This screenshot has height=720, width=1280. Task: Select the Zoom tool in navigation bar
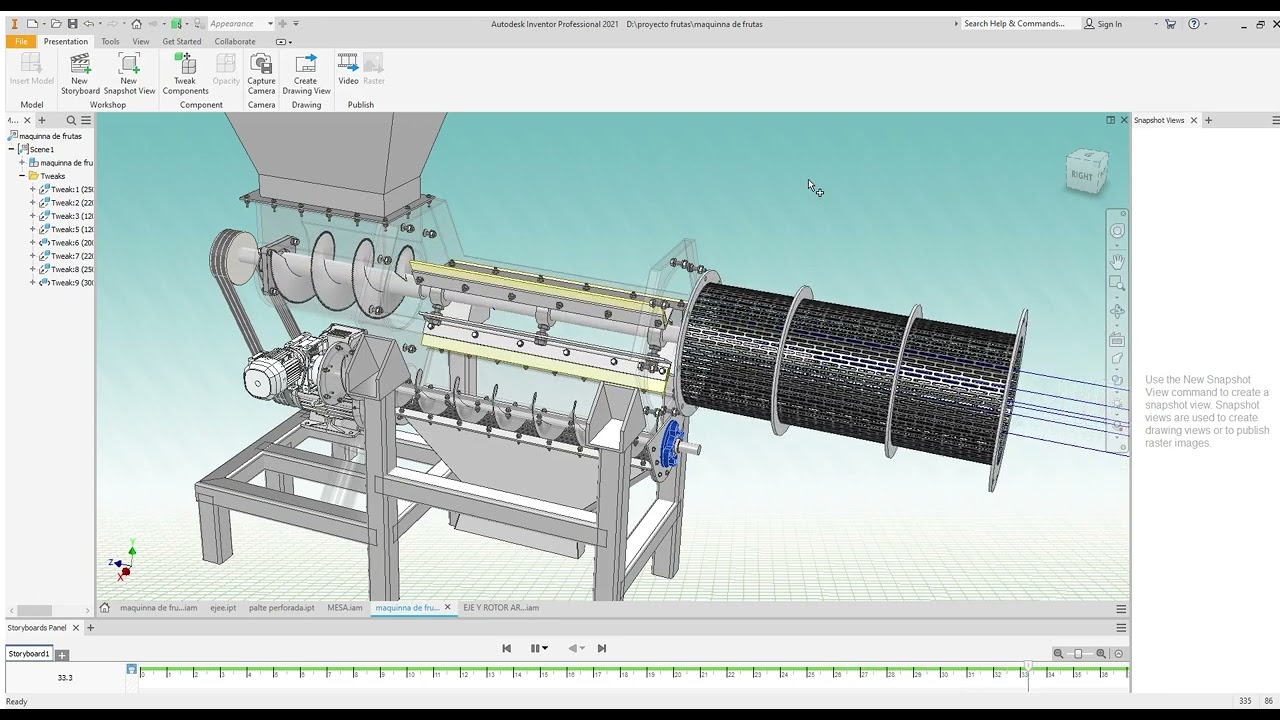[x=1117, y=284]
